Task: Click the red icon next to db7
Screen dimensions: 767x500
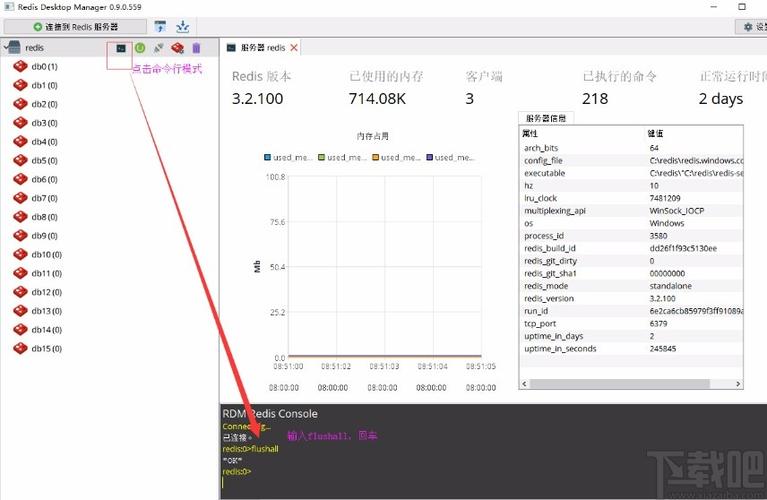Action: click(20, 198)
